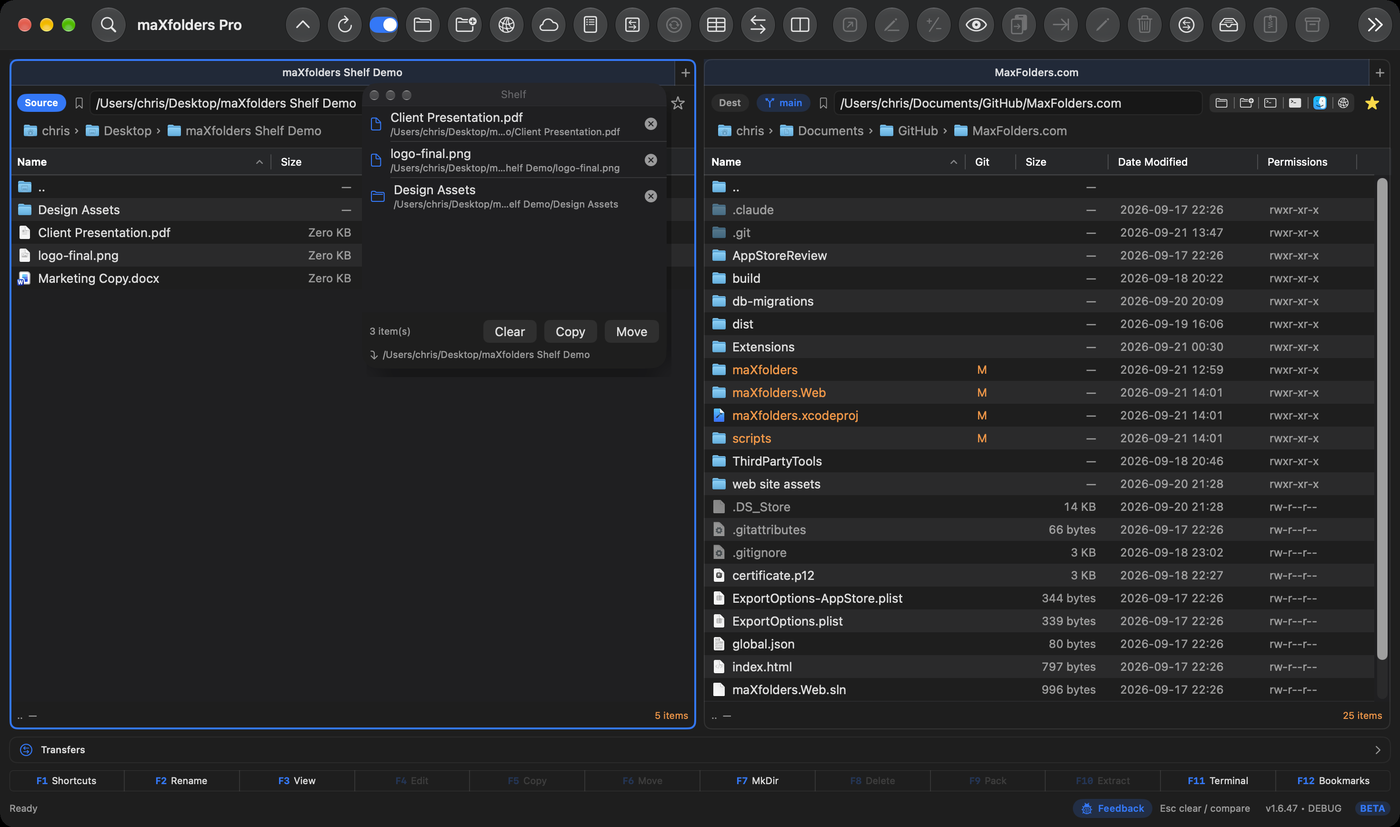Open F12 Bookmarks function key button
Image resolution: width=1400 pixels, height=827 pixels.
(1333, 781)
